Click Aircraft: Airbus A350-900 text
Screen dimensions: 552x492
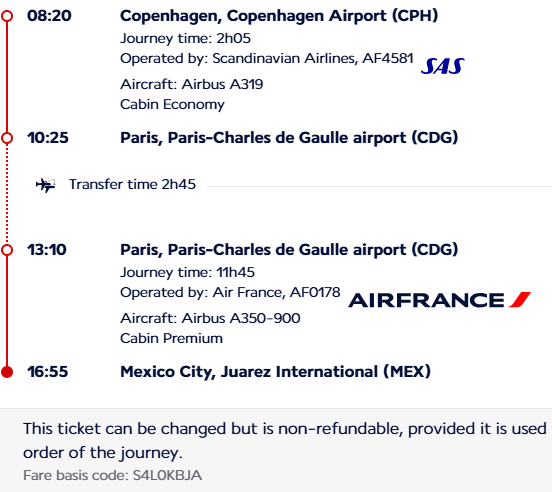click(x=210, y=318)
